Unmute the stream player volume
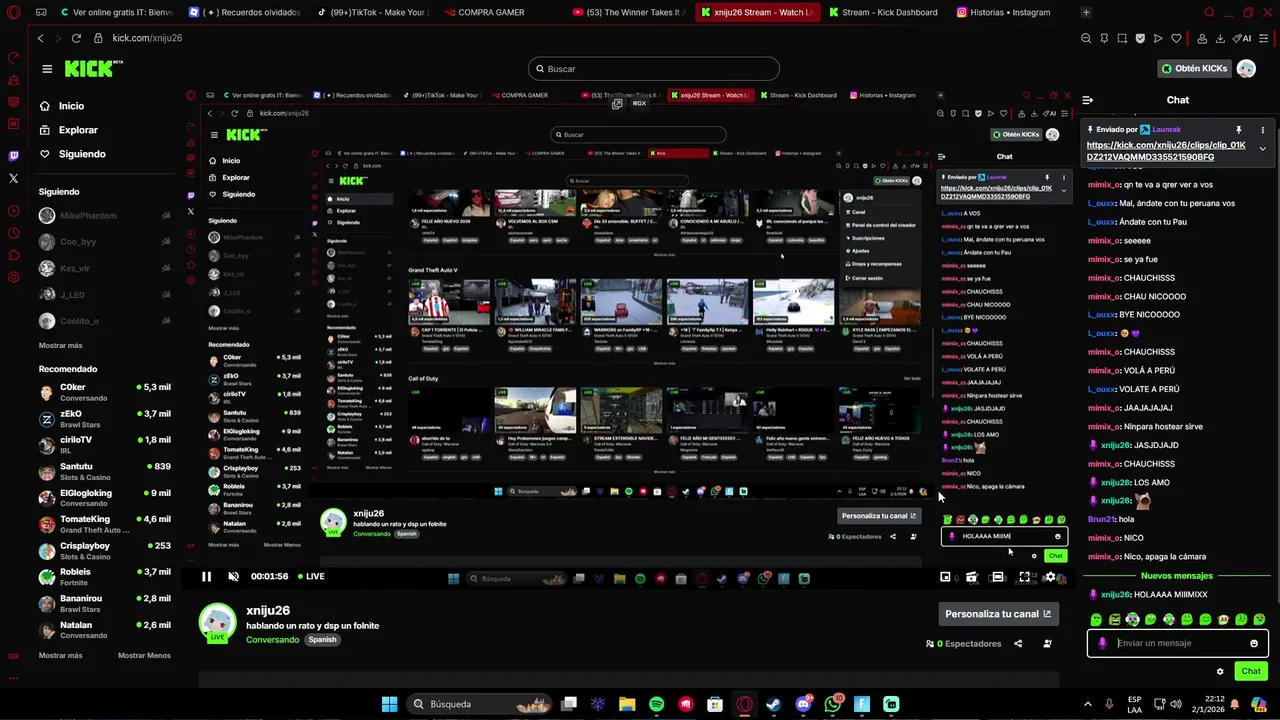Image resolution: width=1280 pixels, height=720 pixels. pyautogui.click(x=233, y=576)
